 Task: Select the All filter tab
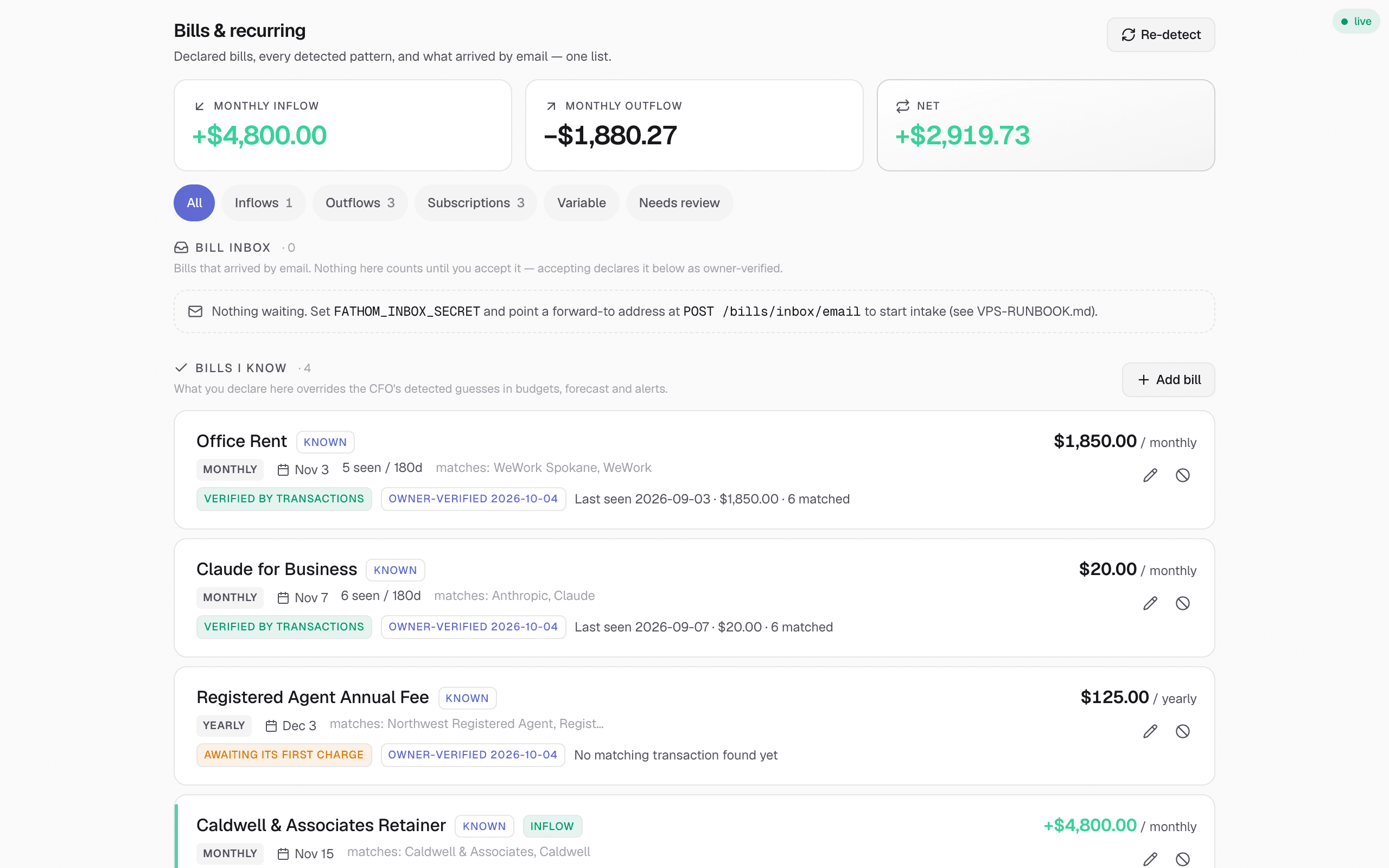pyautogui.click(x=194, y=203)
